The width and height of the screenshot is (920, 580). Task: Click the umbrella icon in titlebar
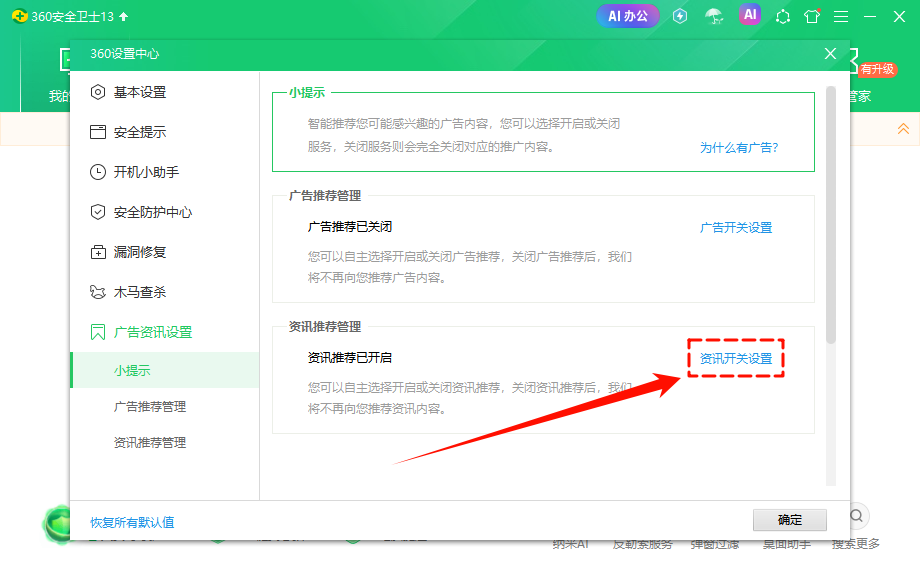tap(714, 16)
